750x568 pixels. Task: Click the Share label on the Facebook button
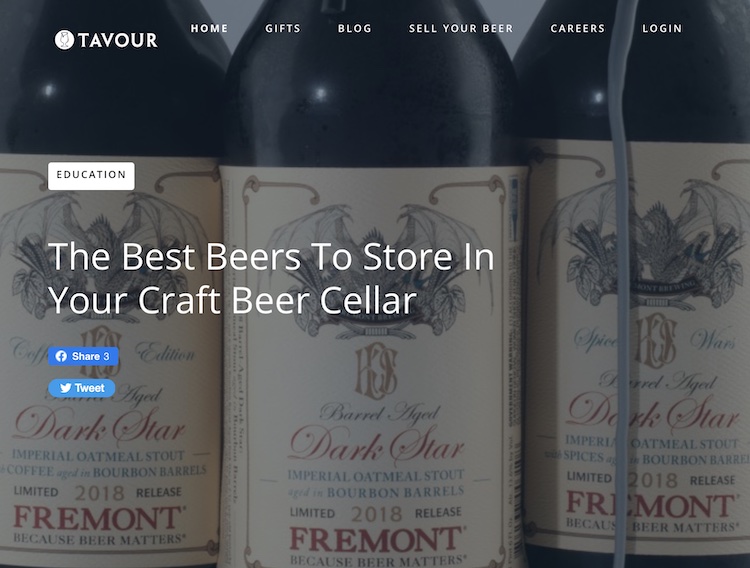(x=86, y=356)
